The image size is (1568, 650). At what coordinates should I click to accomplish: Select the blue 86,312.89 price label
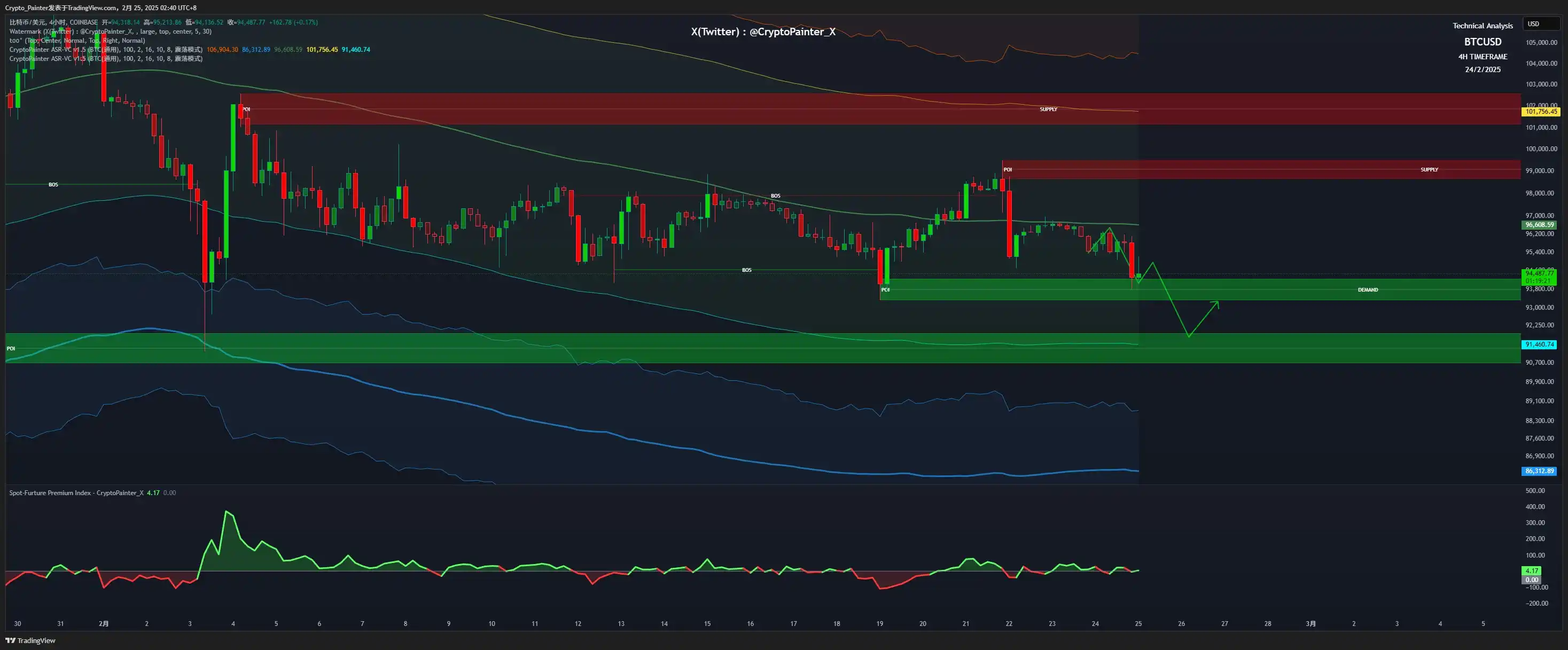tap(1539, 471)
